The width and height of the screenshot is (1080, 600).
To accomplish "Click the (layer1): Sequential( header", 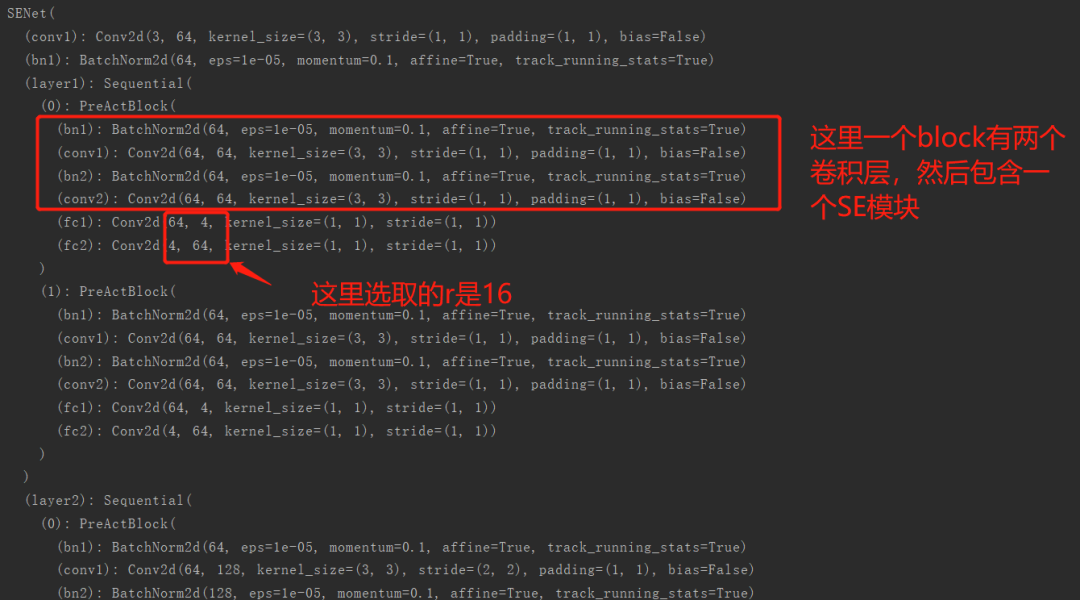I will 108,83.
